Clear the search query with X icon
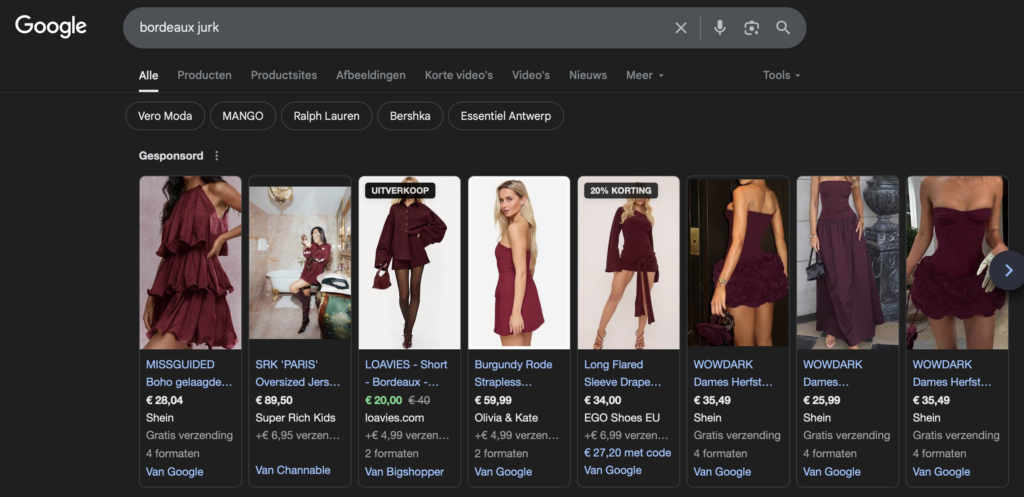 680,27
